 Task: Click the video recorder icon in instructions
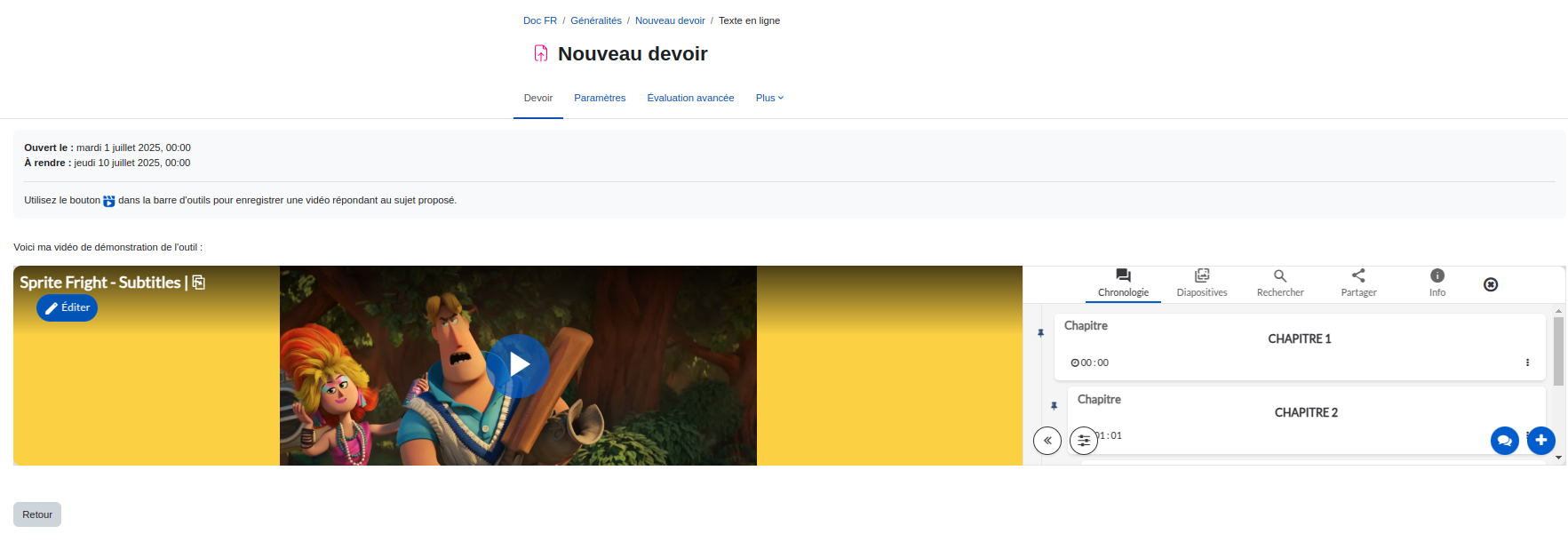click(108, 201)
